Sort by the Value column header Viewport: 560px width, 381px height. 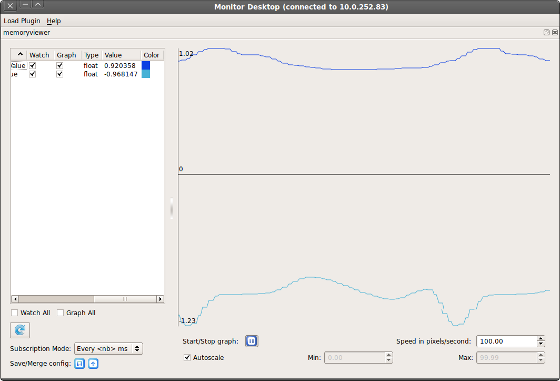[x=121, y=55]
